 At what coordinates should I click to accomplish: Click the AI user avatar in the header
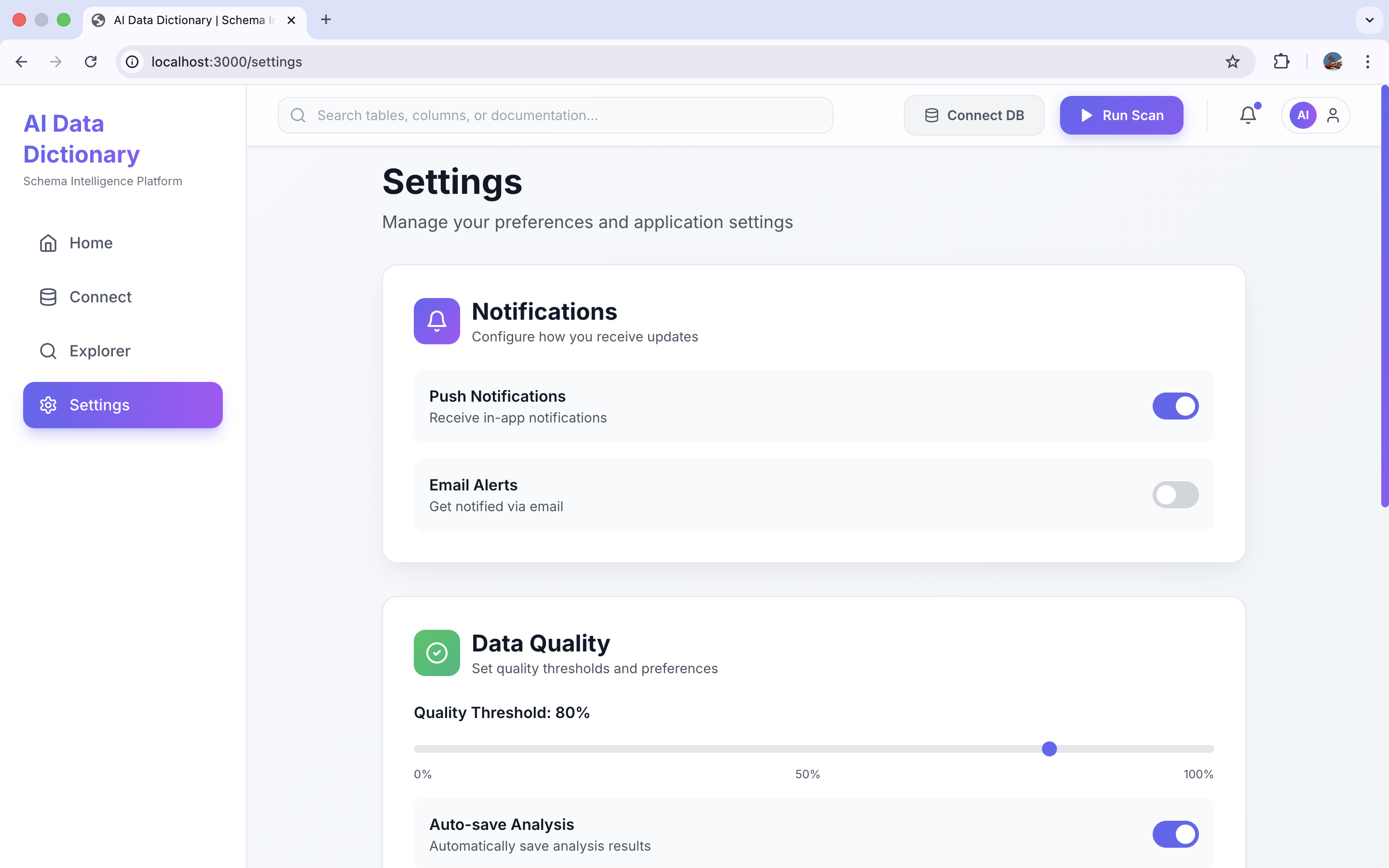[x=1302, y=115]
